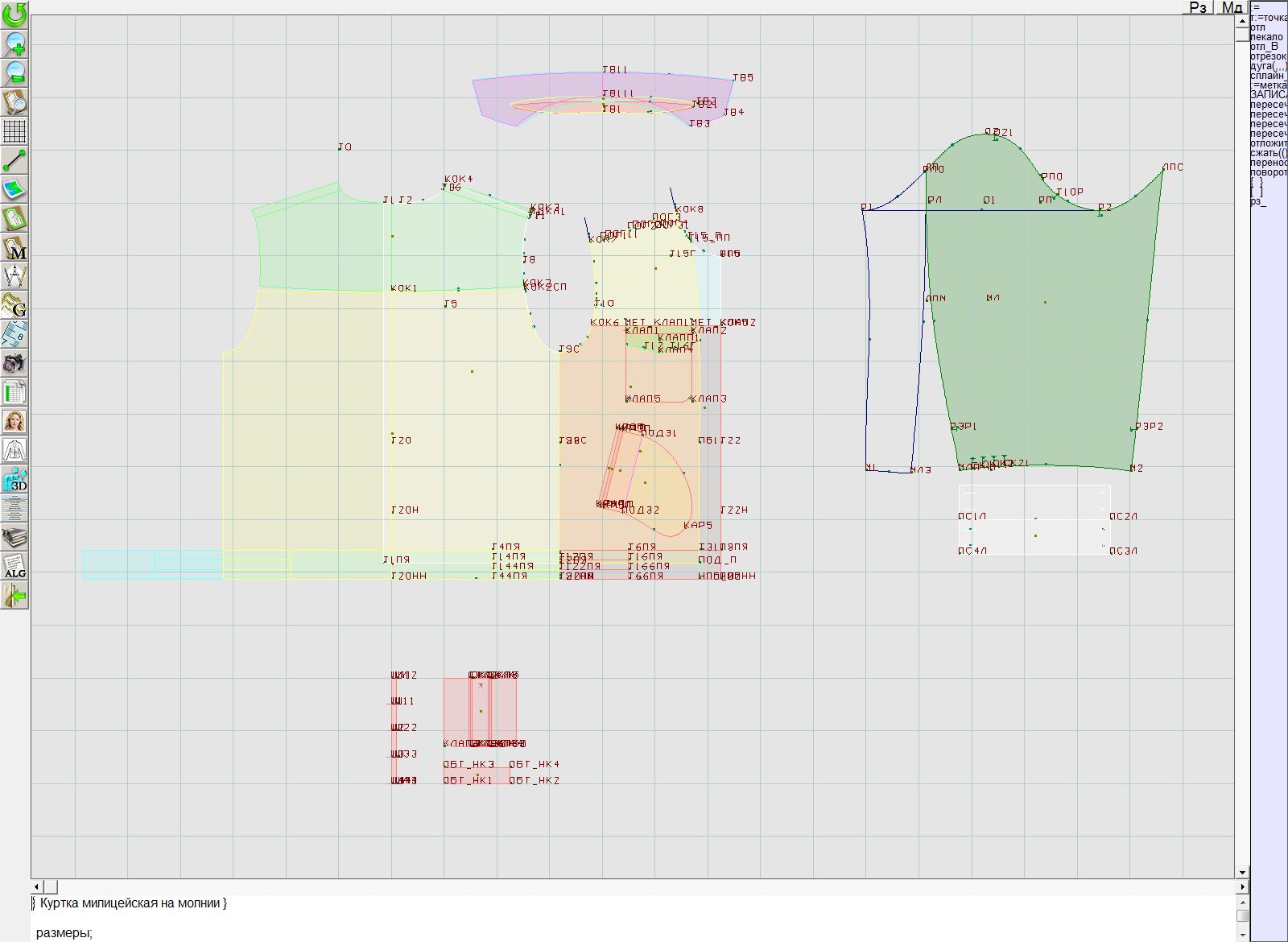Click the exit door icon
The width and height of the screenshot is (1288, 942).
tap(14, 596)
